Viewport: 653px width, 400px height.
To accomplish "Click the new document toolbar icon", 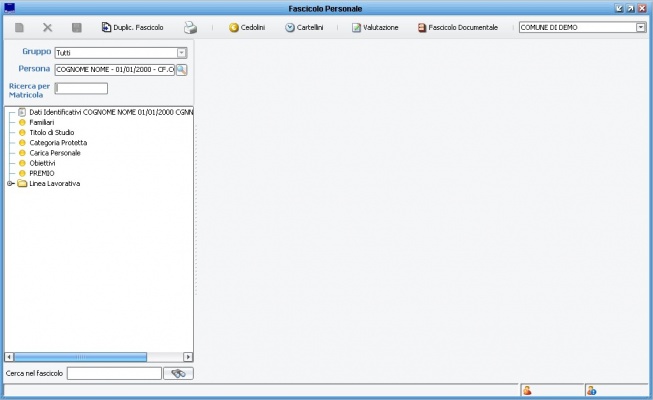I will (19, 28).
